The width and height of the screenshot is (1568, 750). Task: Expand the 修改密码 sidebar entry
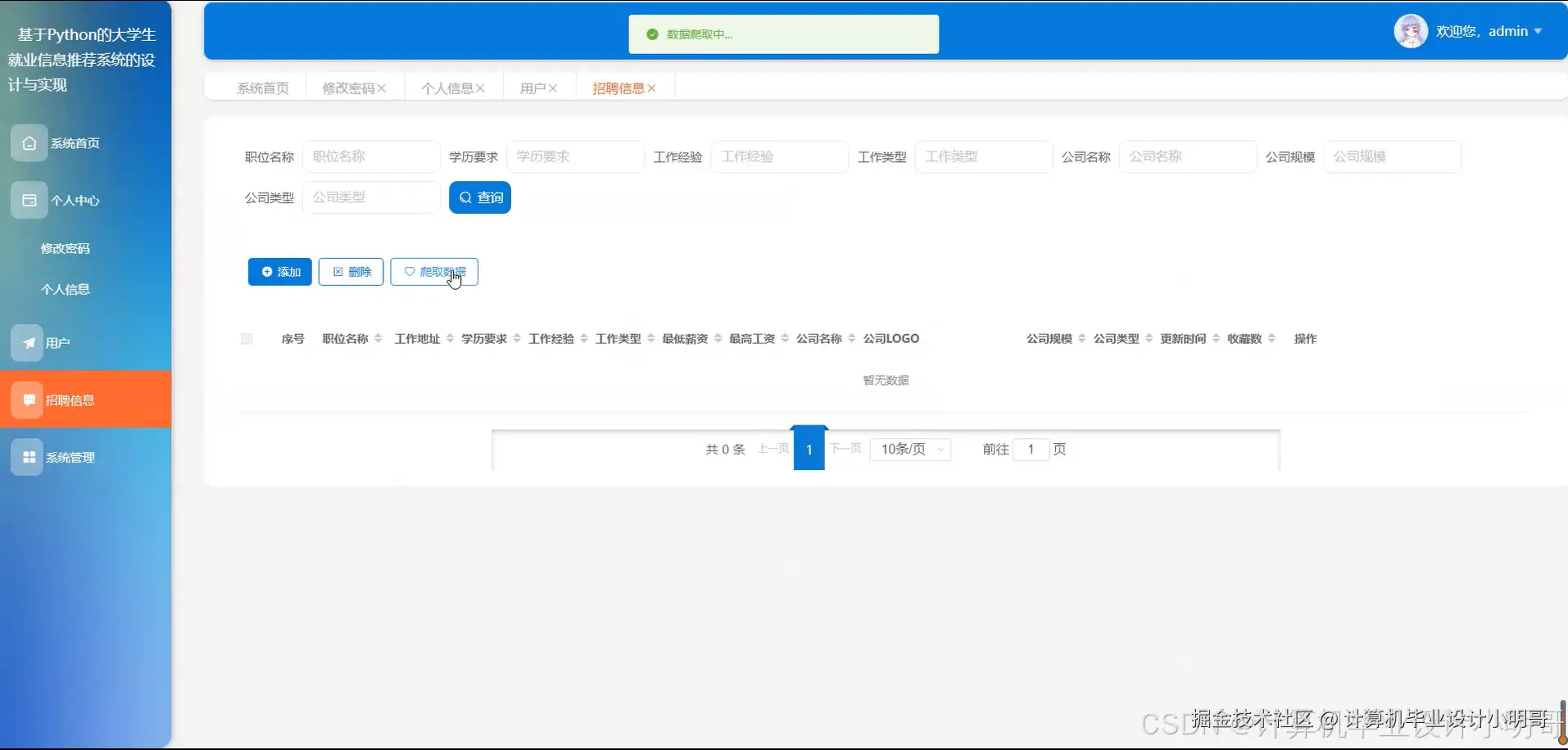click(66, 248)
